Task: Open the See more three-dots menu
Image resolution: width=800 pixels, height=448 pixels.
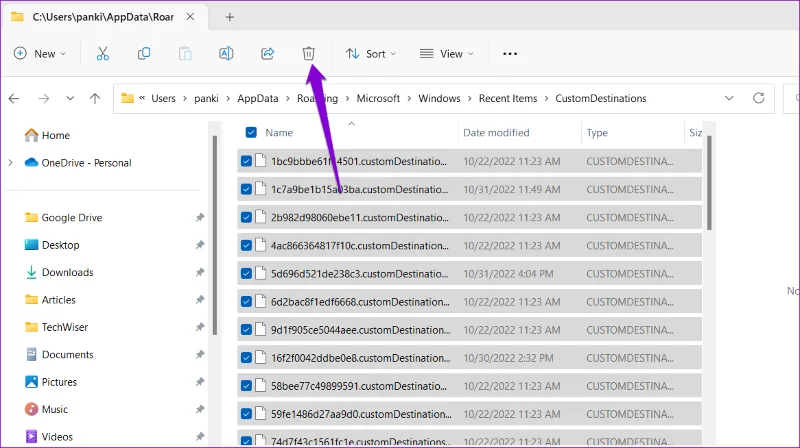Action: 510,54
